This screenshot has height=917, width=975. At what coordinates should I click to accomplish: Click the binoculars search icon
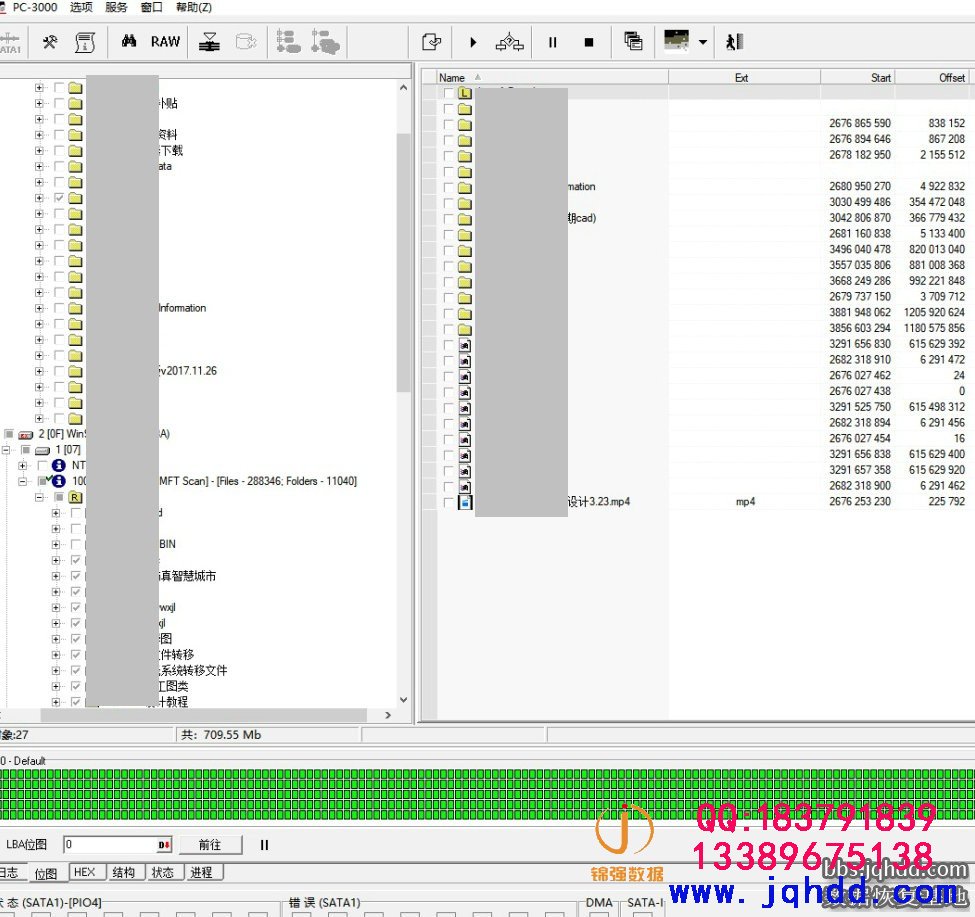[x=129, y=42]
